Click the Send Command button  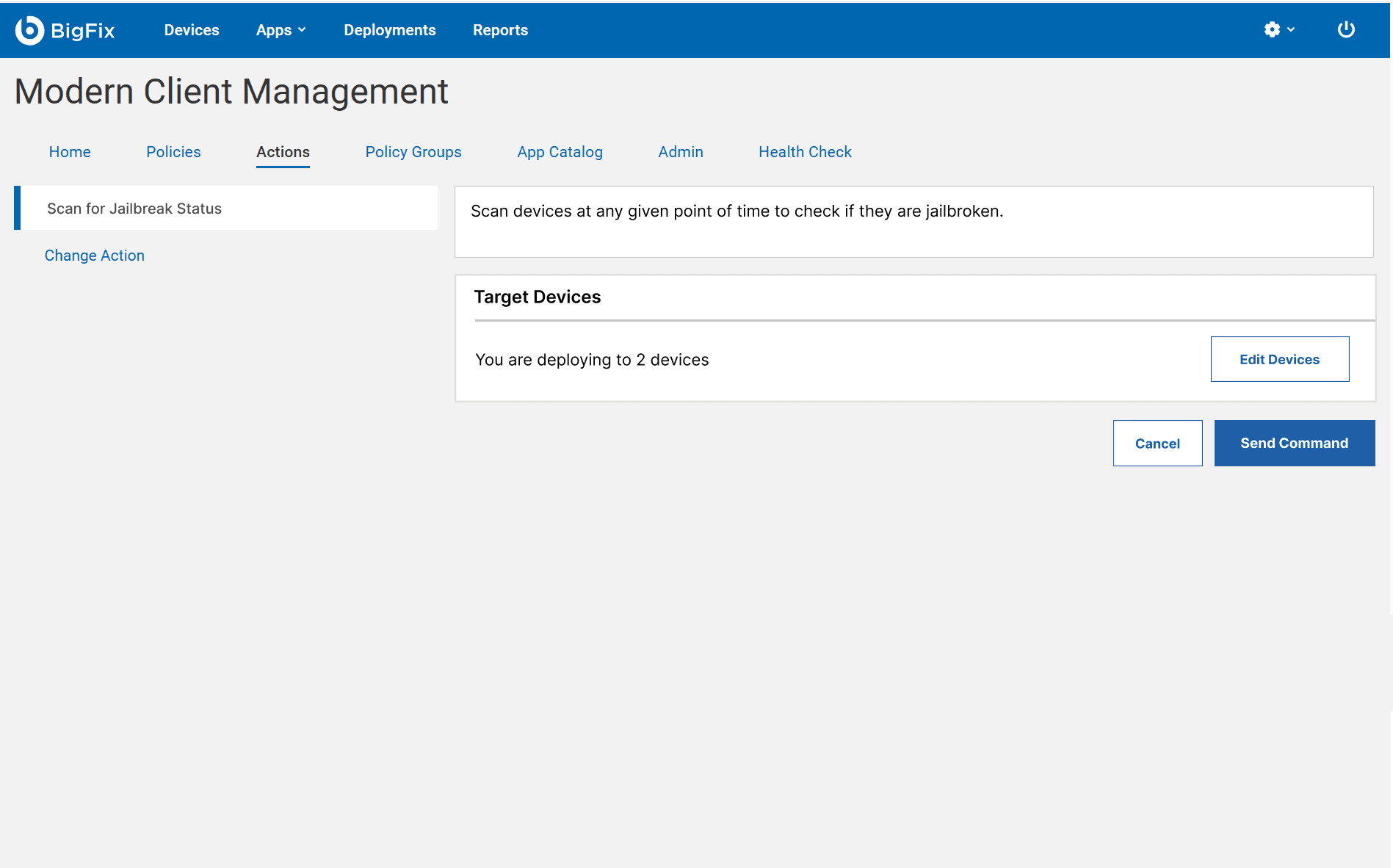click(x=1294, y=443)
